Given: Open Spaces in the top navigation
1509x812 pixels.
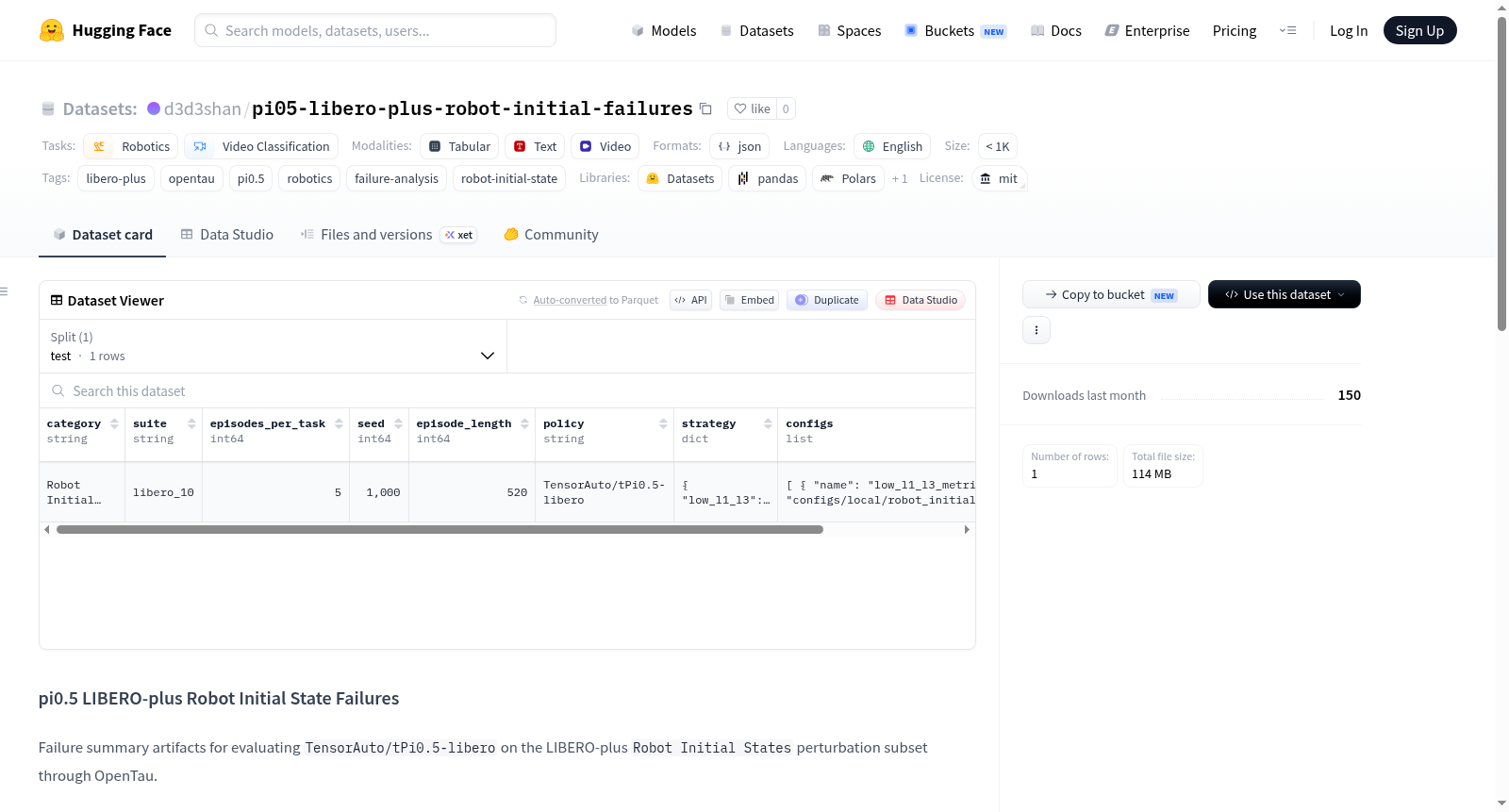Looking at the screenshot, I should [x=849, y=30].
